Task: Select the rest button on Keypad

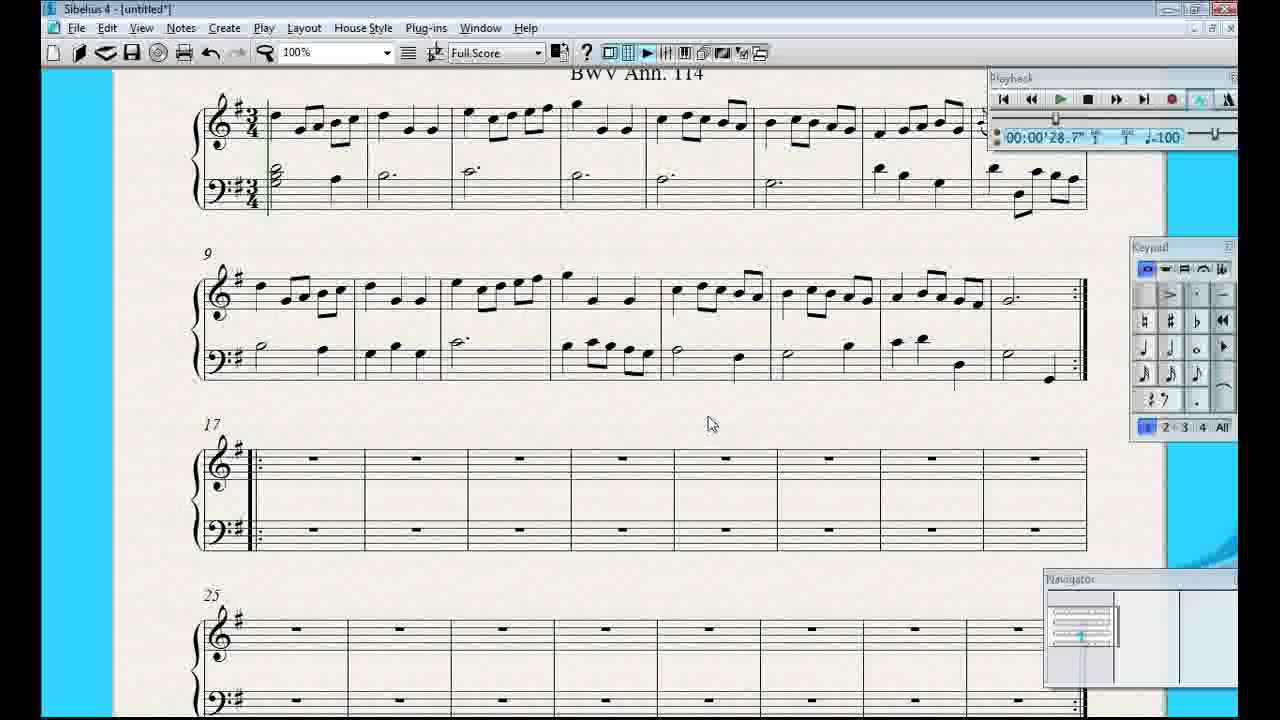Action: coord(1158,400)
